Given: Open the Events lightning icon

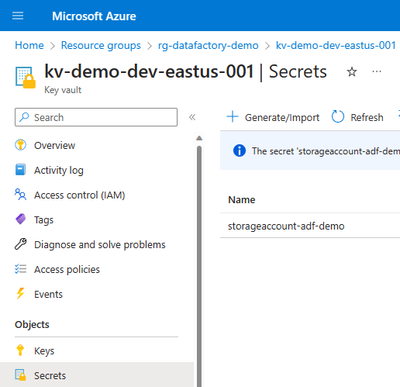Looking at the screenshot, I should (x=20, y=294).
